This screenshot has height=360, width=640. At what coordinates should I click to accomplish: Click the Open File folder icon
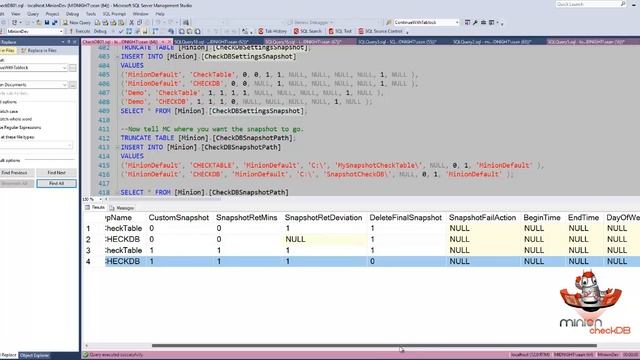click(x=39, y=22)
